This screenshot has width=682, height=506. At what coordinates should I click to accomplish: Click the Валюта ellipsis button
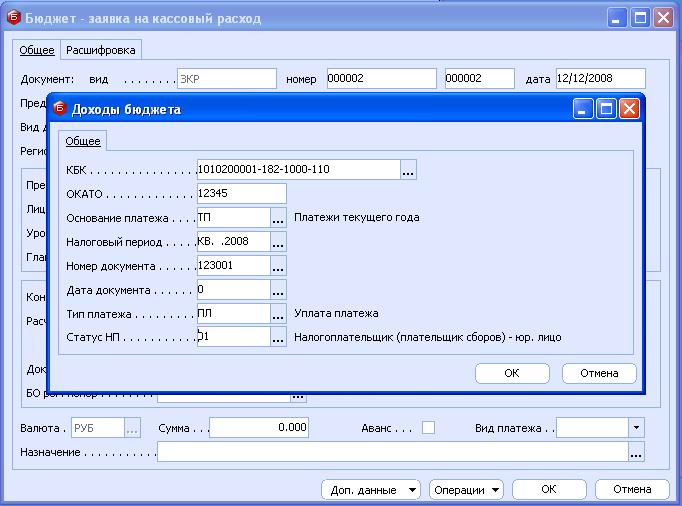(x=132, y=428)
